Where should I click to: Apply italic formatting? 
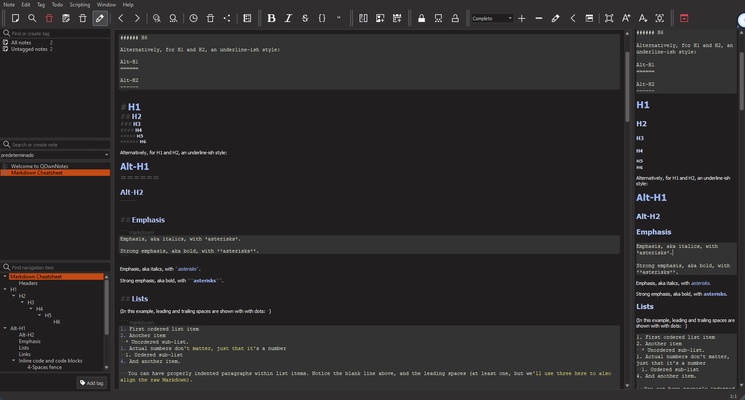pos(288,18)
